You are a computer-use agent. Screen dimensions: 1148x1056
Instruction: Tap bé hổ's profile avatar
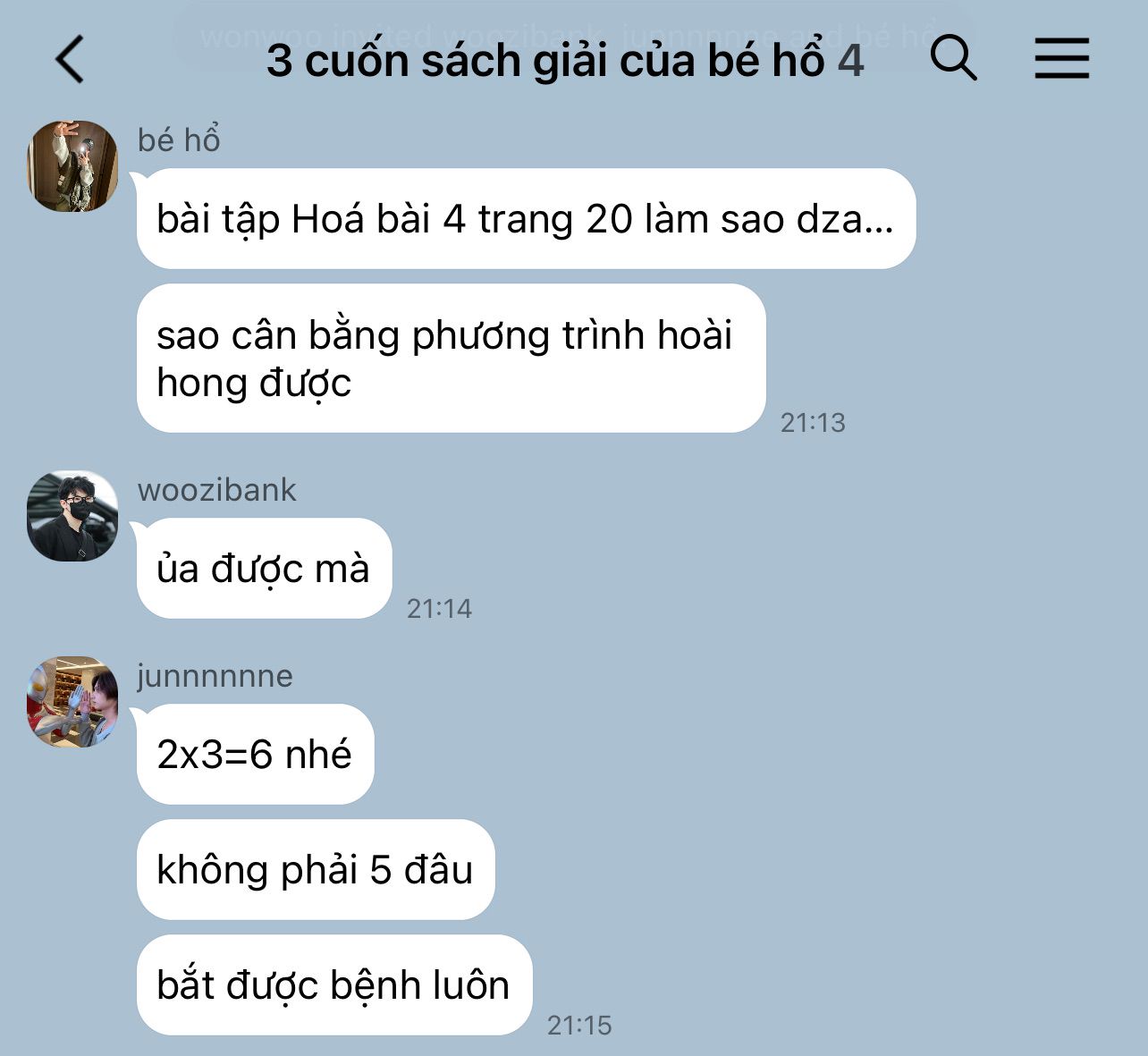tap(72, 166)
